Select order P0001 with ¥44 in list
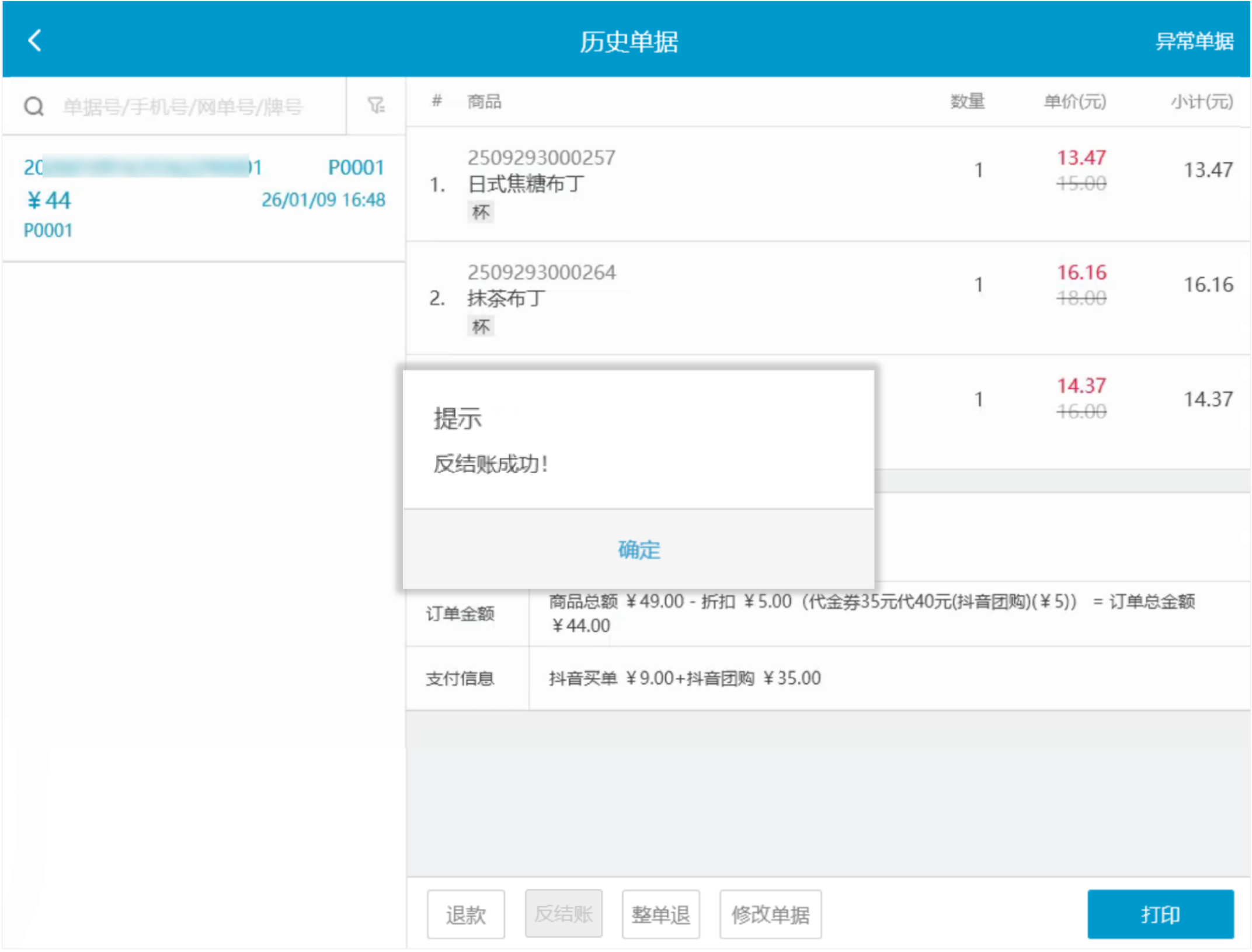Viewport: 1252px width, 952px height. pyautogui.click(x=203, y=199)
